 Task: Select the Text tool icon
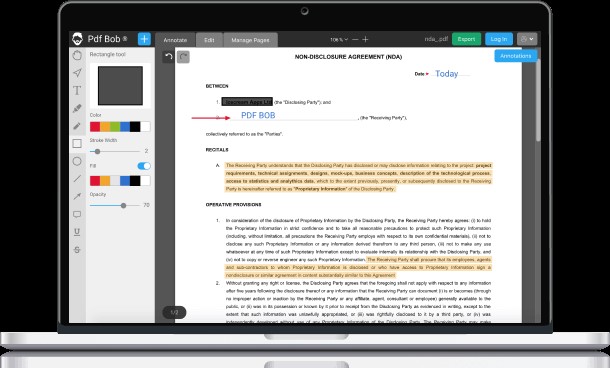pyautogui.click(x=77, y=90)
